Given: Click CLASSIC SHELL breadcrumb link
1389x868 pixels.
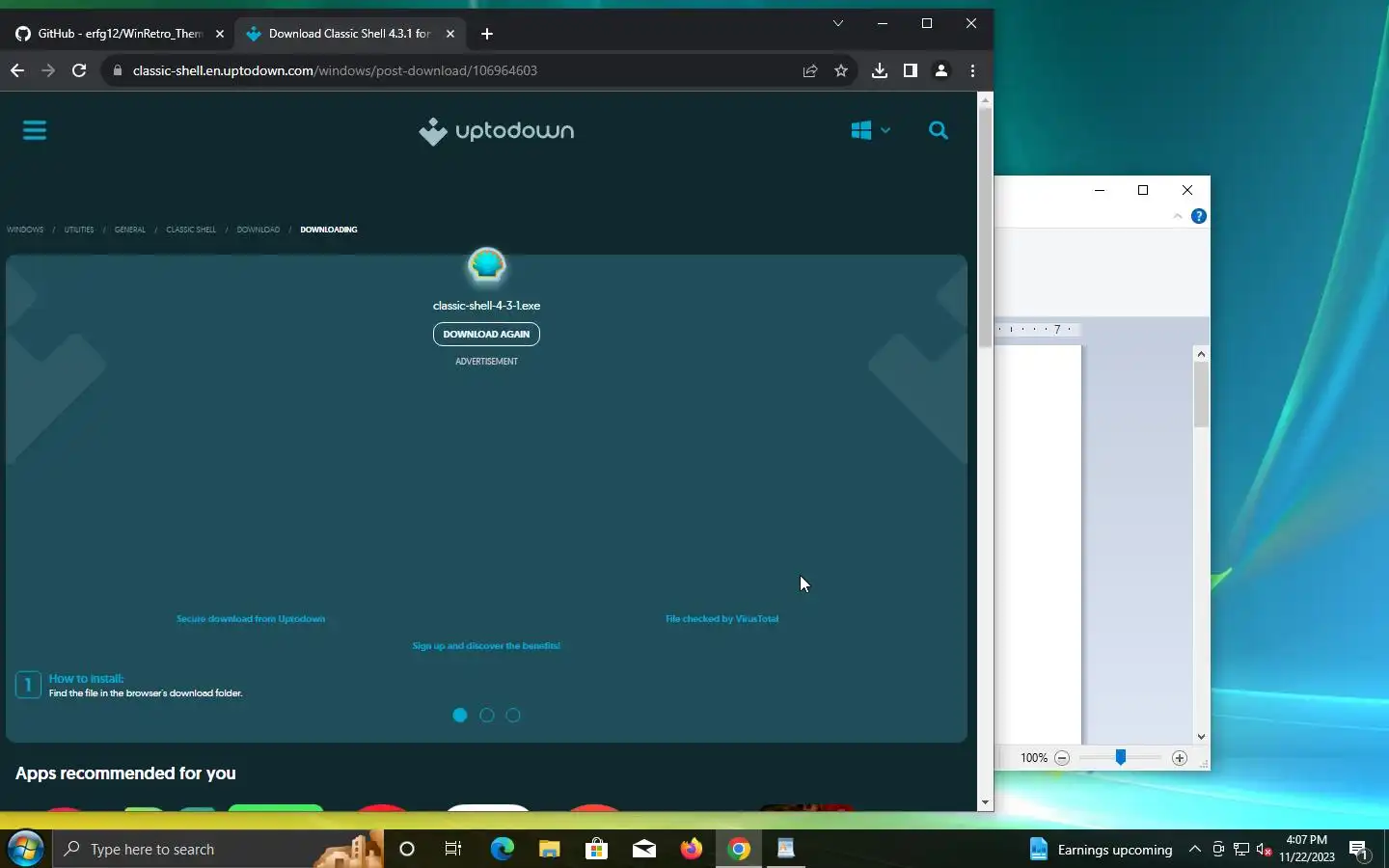Looking at the screenshot, I should 191,230.
